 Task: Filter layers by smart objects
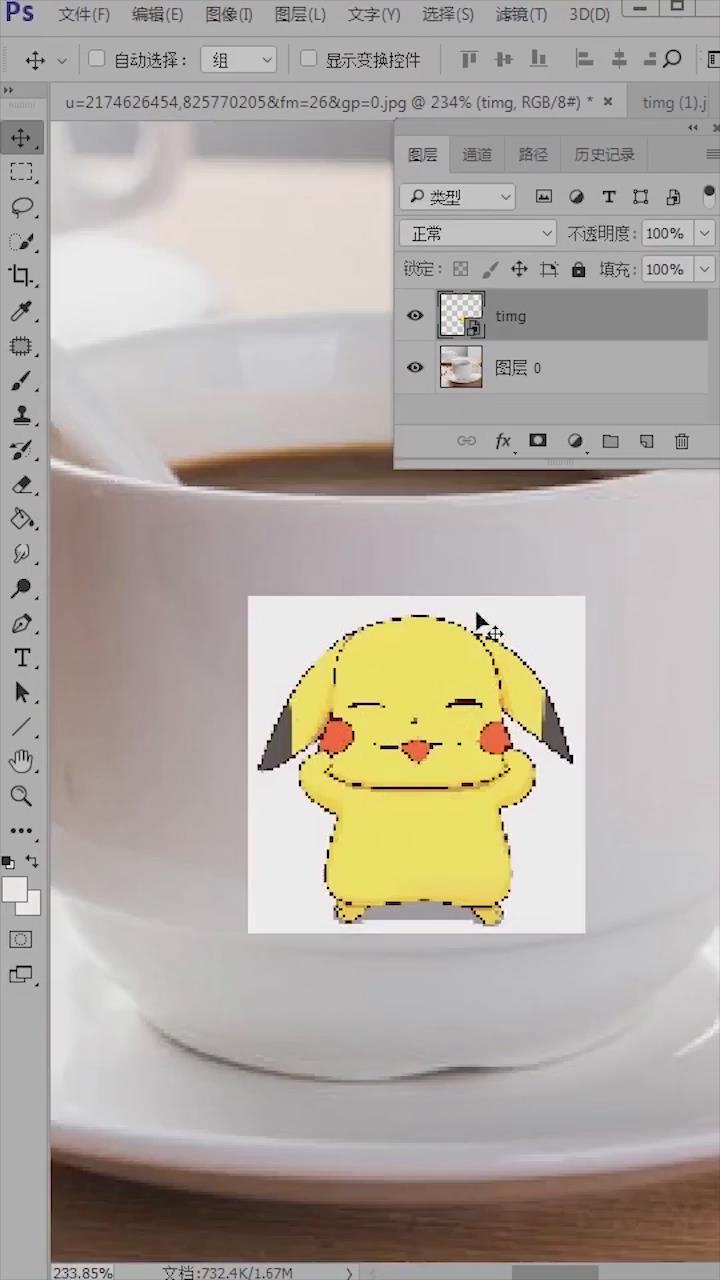[x=673, y=197]
